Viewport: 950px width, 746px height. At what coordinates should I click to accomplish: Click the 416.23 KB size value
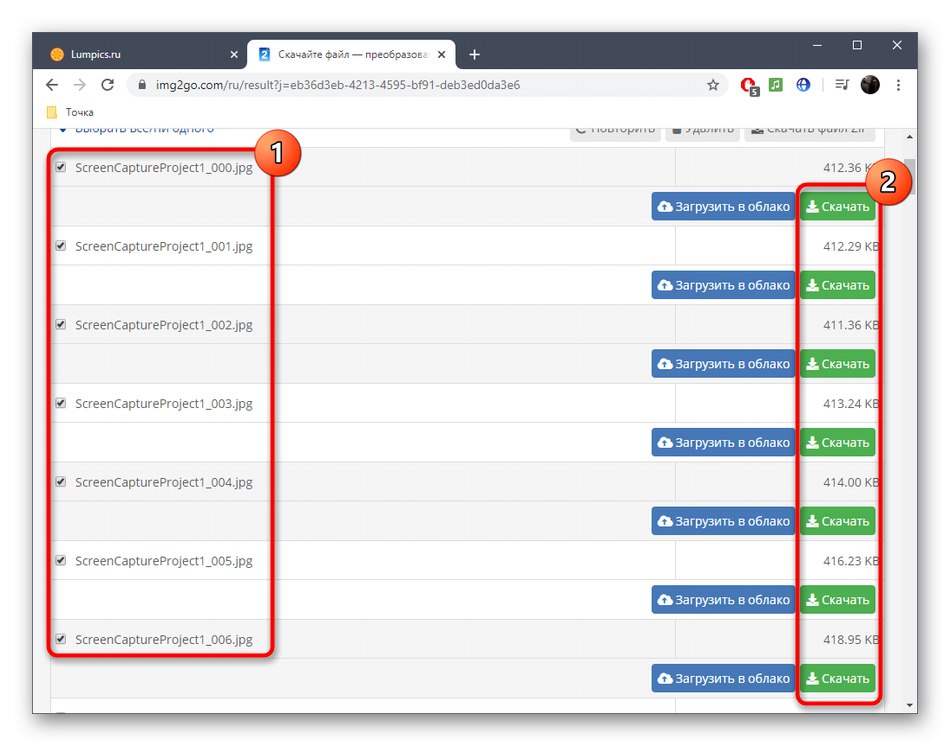click(851, 561)
